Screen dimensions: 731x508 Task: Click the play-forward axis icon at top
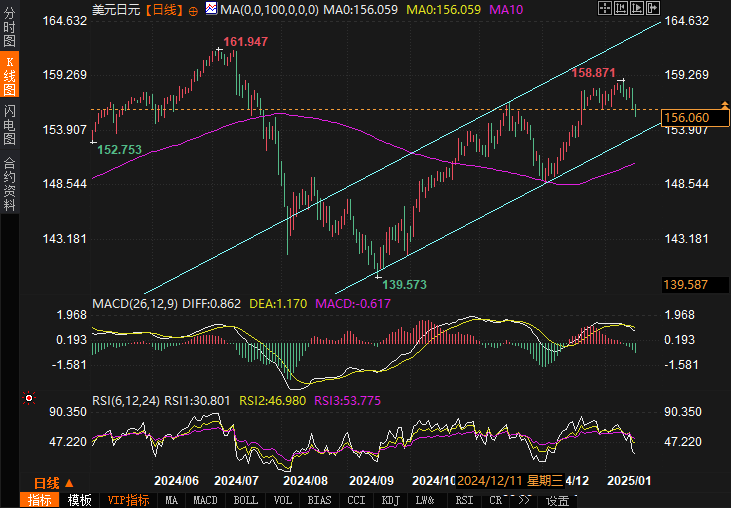coord(637,8)
